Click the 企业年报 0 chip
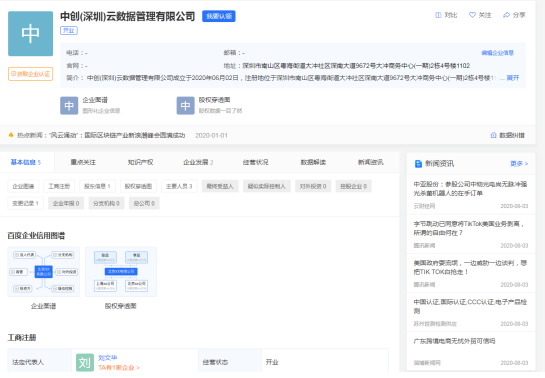Image resolution: width=545 pixels, height=378 pixels. [66, 203]
